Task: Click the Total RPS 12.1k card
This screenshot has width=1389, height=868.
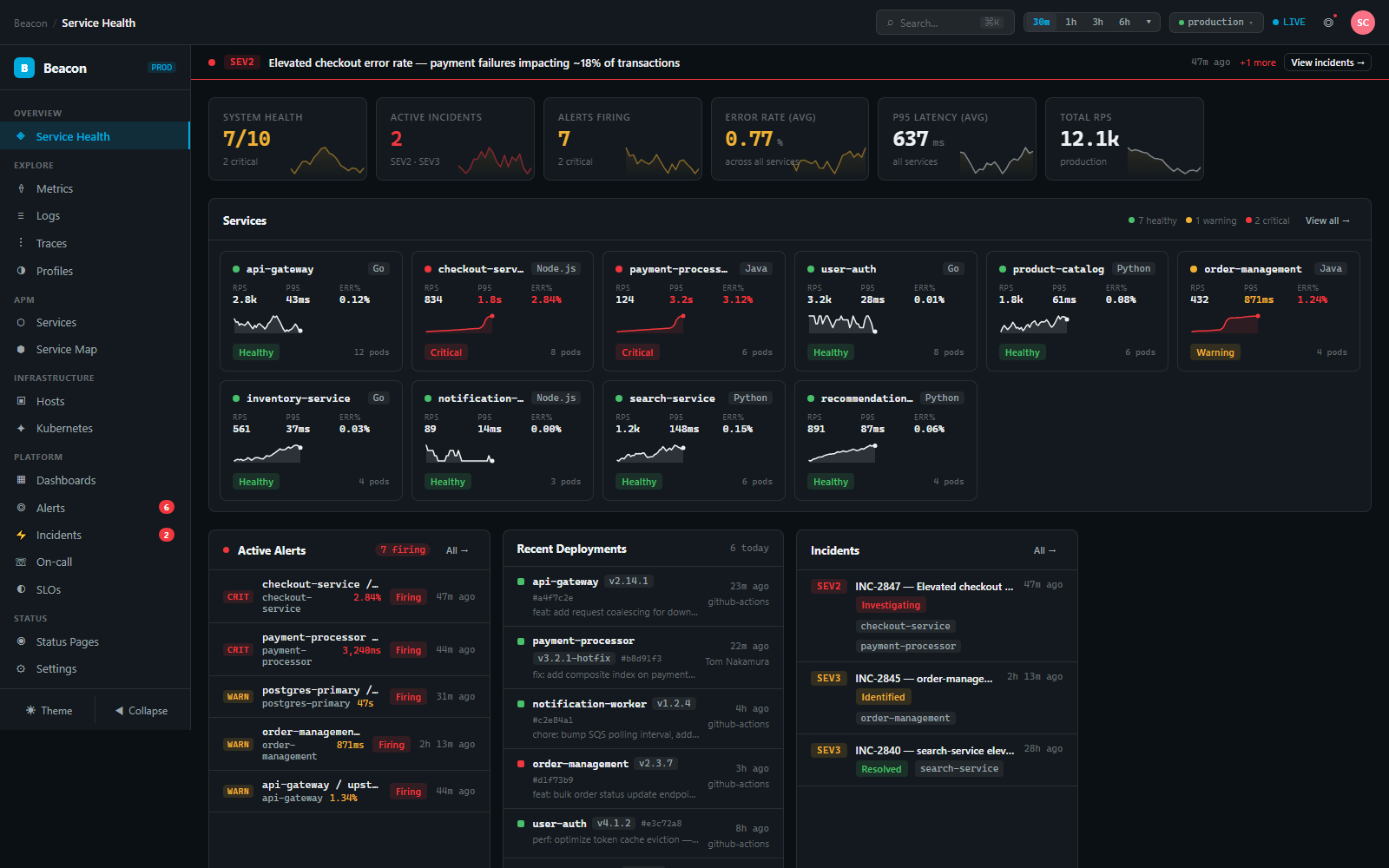Action: [x=1124, y=139]
